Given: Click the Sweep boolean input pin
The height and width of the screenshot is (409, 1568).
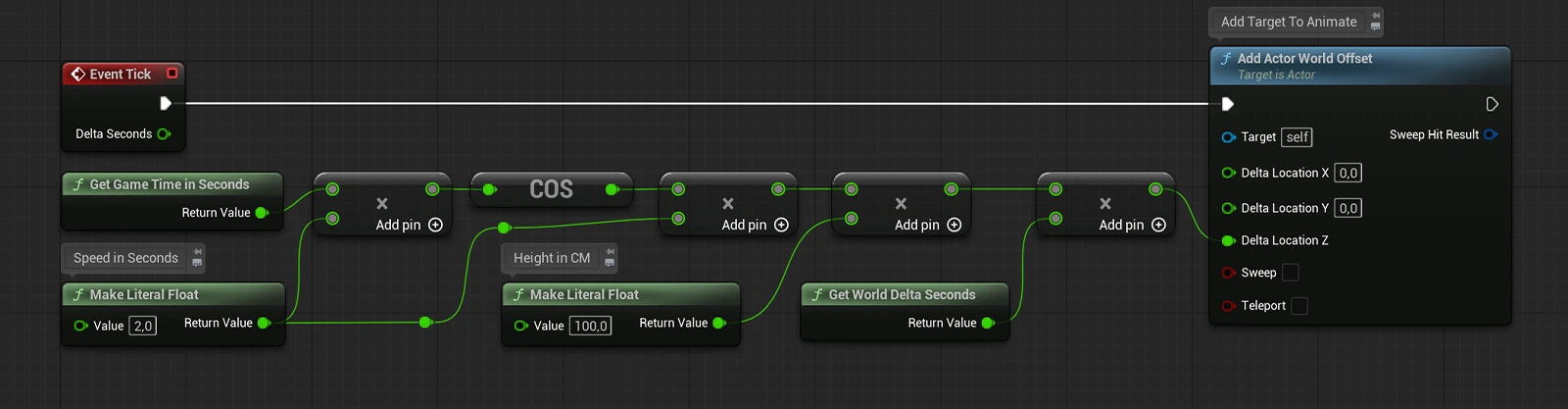Looking at the screenshot, I should (1228, 273).
